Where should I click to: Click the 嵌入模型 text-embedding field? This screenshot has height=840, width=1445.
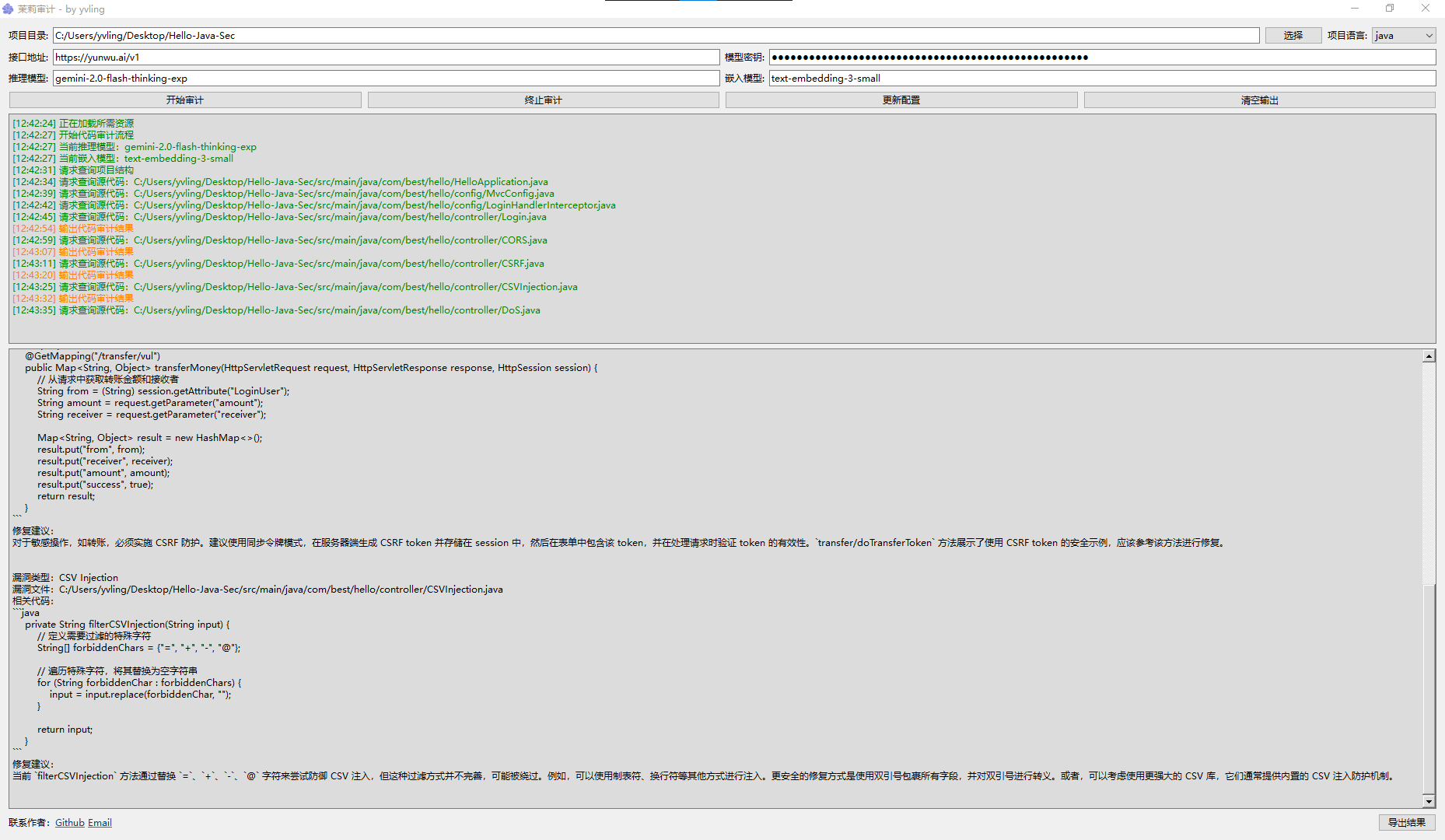coord(1102,79)
